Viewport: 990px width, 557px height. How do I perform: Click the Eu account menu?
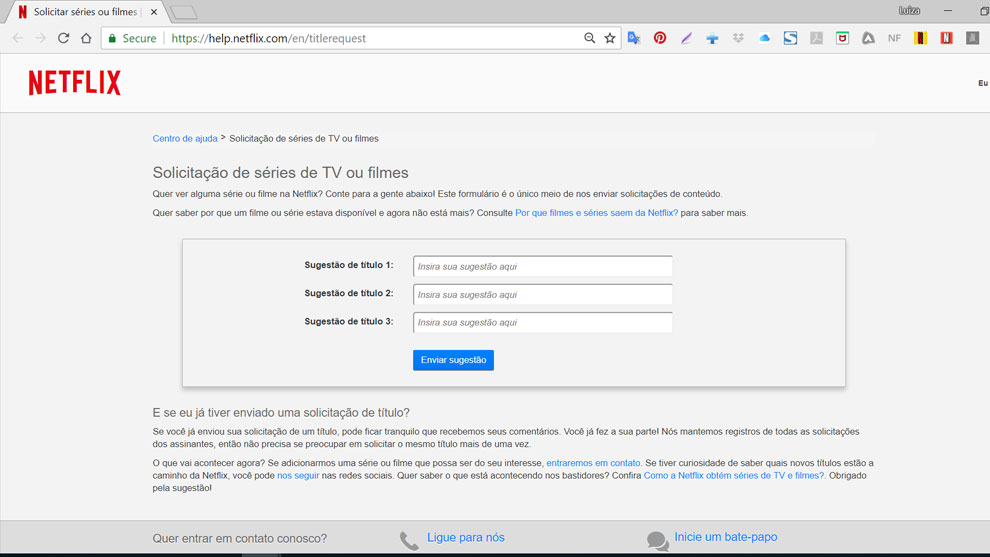click(983, 83)
